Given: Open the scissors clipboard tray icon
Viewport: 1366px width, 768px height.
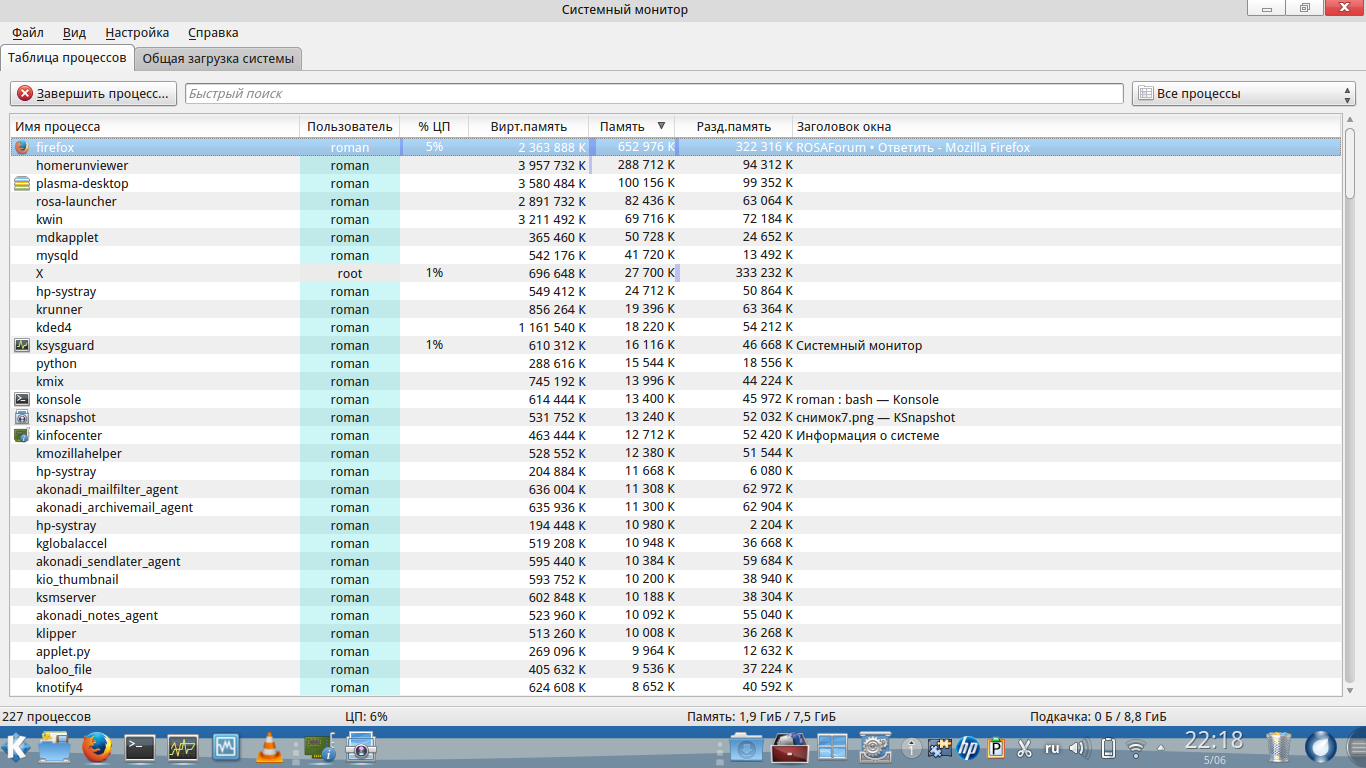Looking at the screenshot, I should 1024,748.
